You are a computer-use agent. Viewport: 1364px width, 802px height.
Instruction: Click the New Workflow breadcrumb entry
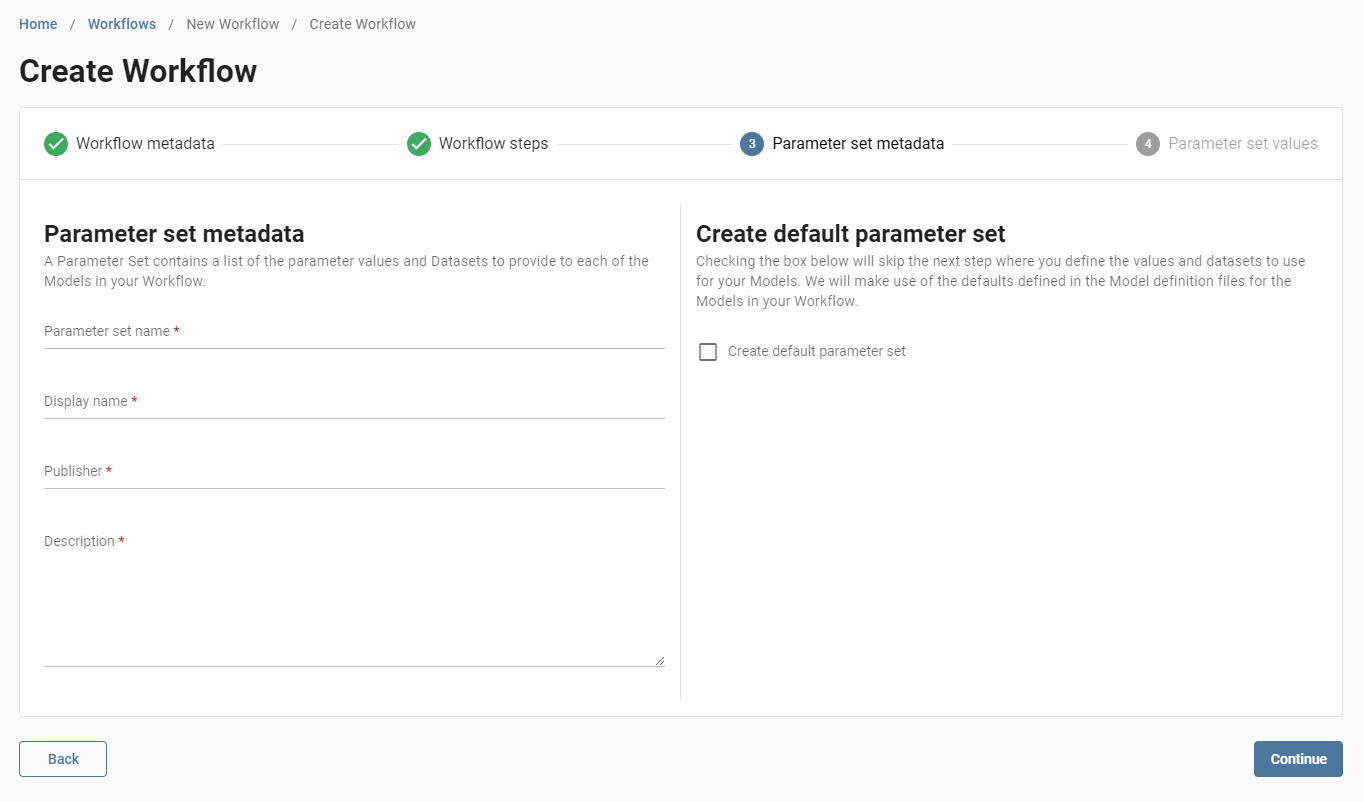point(233,23)
